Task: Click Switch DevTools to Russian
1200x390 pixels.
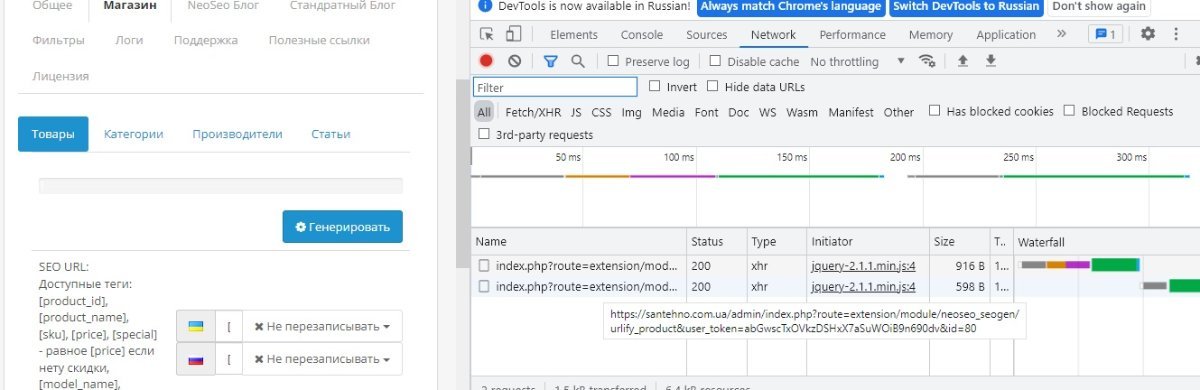Action: (x=965, y=6)
